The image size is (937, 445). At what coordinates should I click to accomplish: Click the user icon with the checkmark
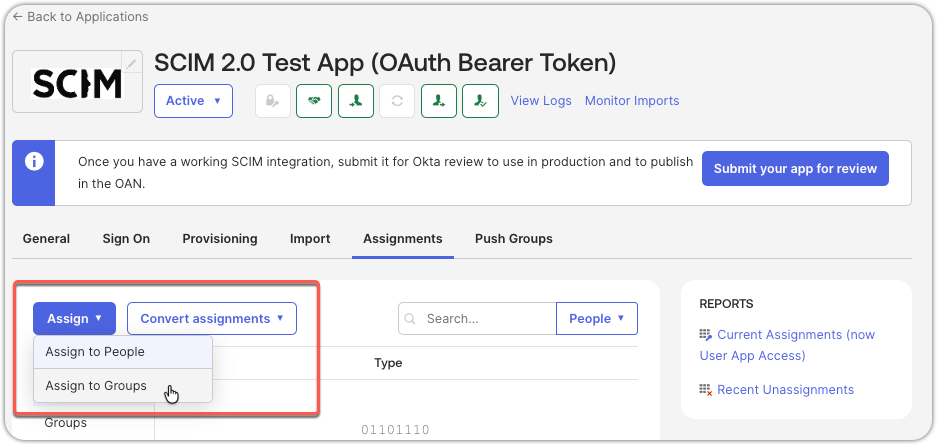coord(480,101)
